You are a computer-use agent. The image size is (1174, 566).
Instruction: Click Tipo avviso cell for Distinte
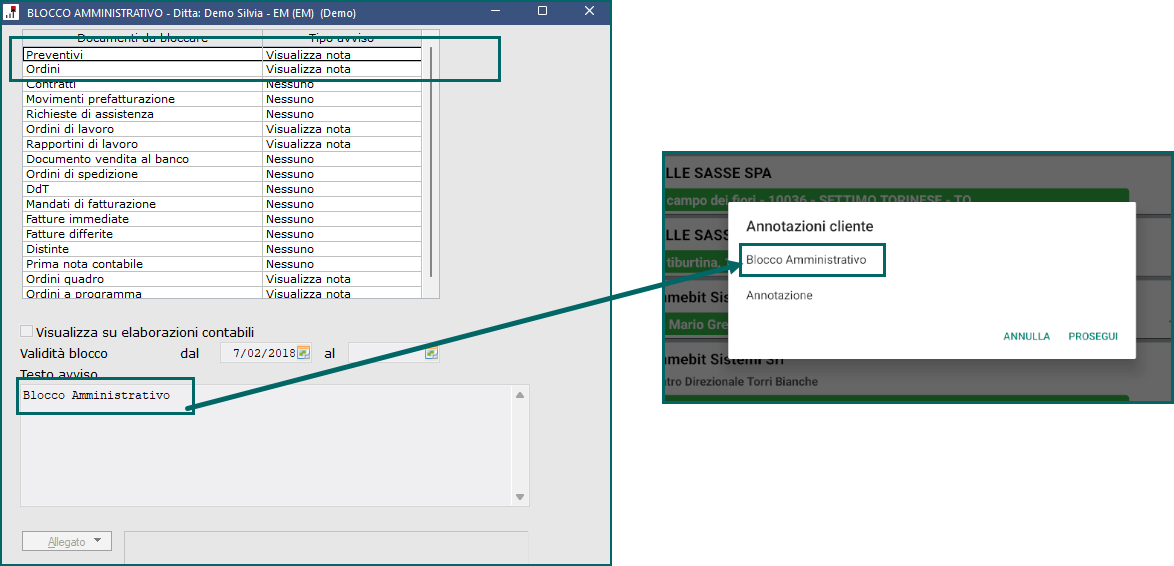click(342, 249)
